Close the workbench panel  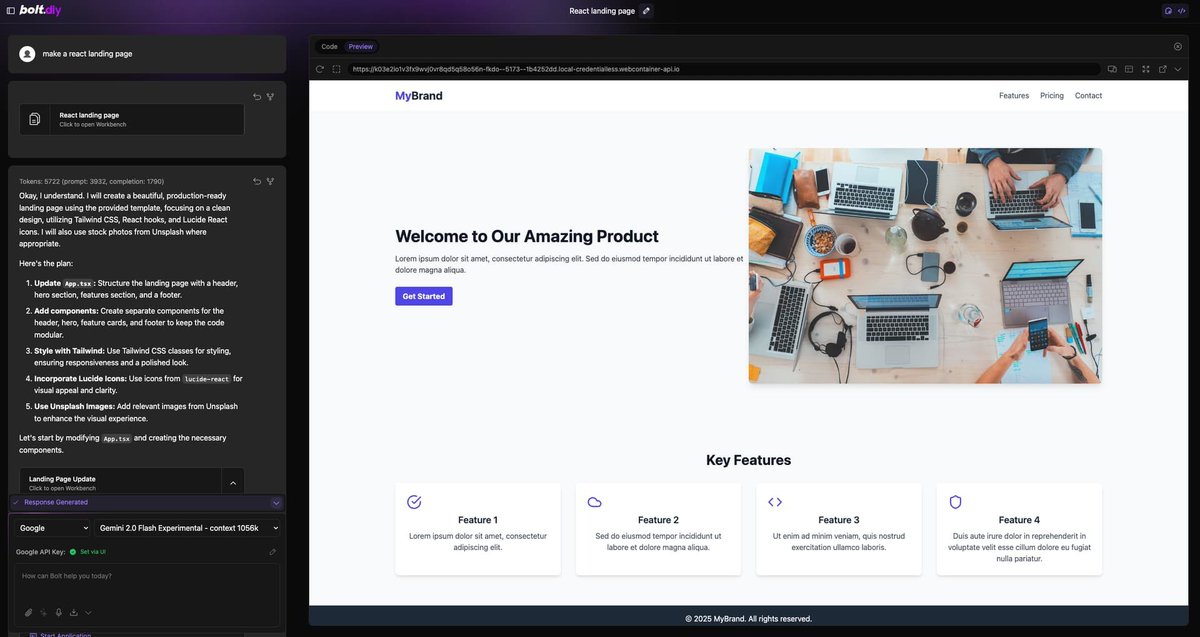(1177, 47)
